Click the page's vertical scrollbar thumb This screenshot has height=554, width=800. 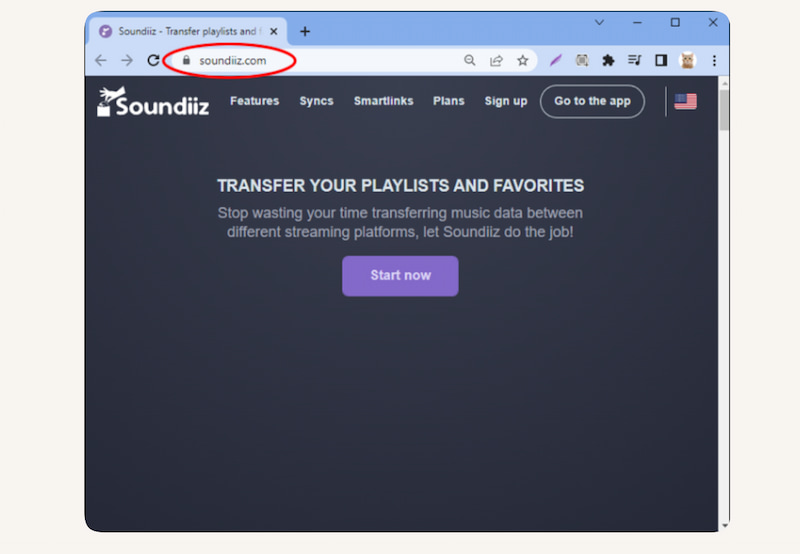pos(724,110)
